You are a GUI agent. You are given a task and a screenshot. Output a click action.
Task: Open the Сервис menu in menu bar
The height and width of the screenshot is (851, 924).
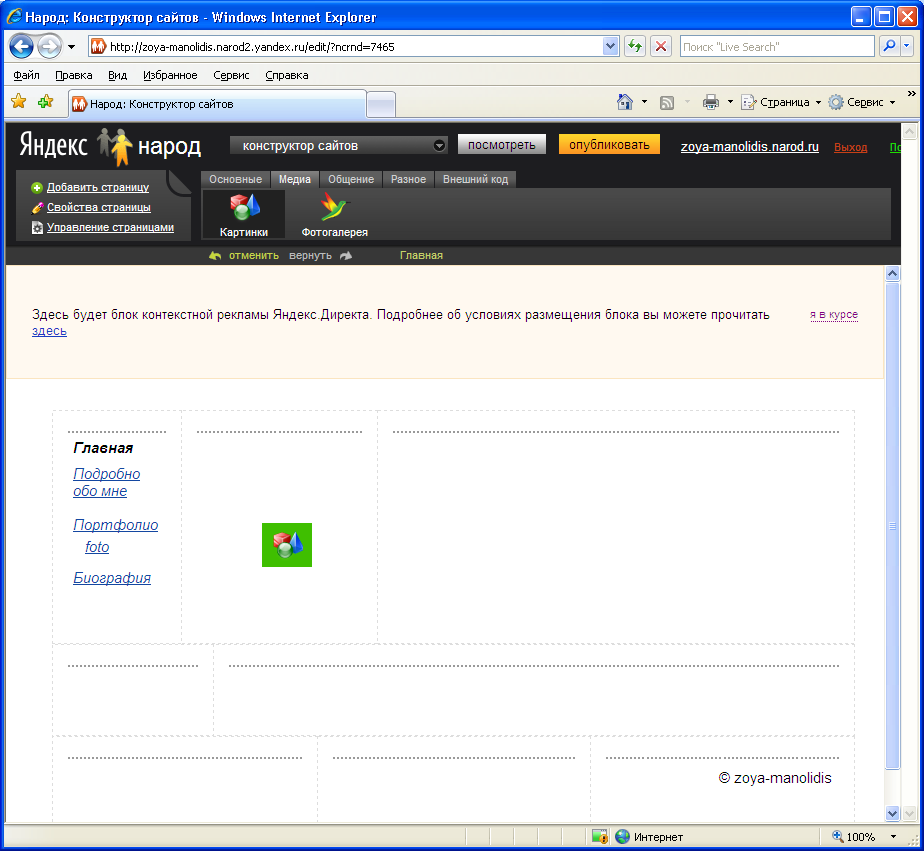[231, 75]
